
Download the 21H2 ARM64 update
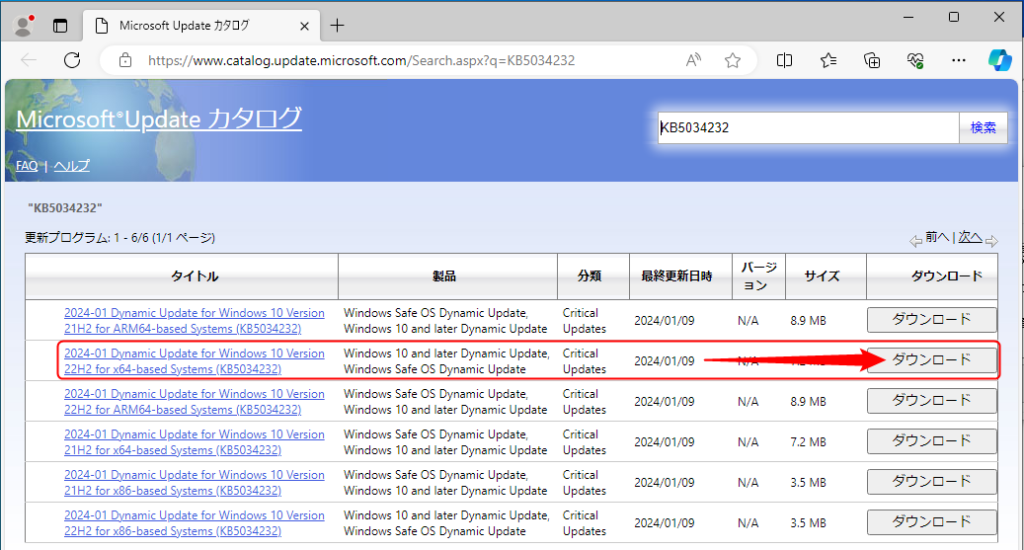coord(932,320)
